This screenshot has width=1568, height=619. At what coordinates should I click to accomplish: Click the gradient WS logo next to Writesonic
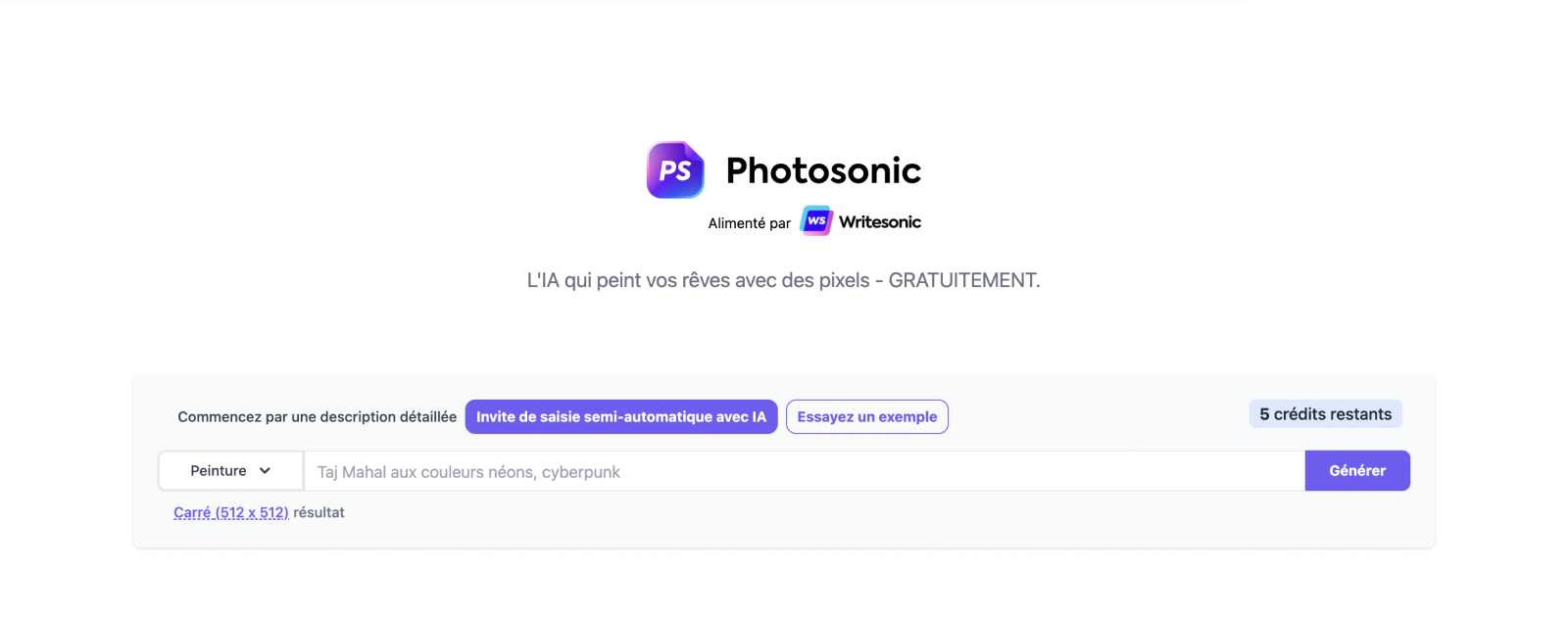tap(815, 220)
